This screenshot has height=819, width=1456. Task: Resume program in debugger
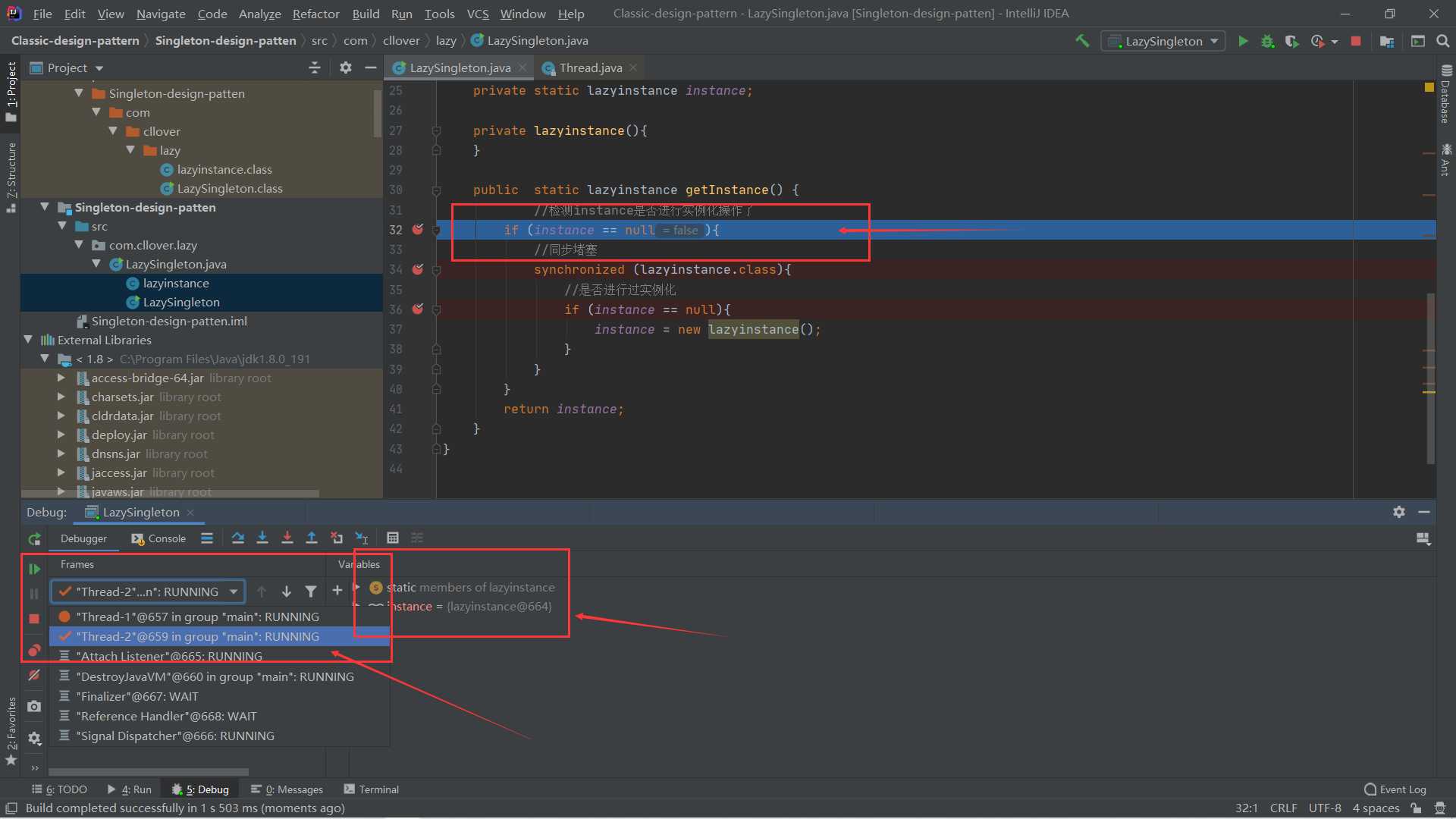[34, 569]
